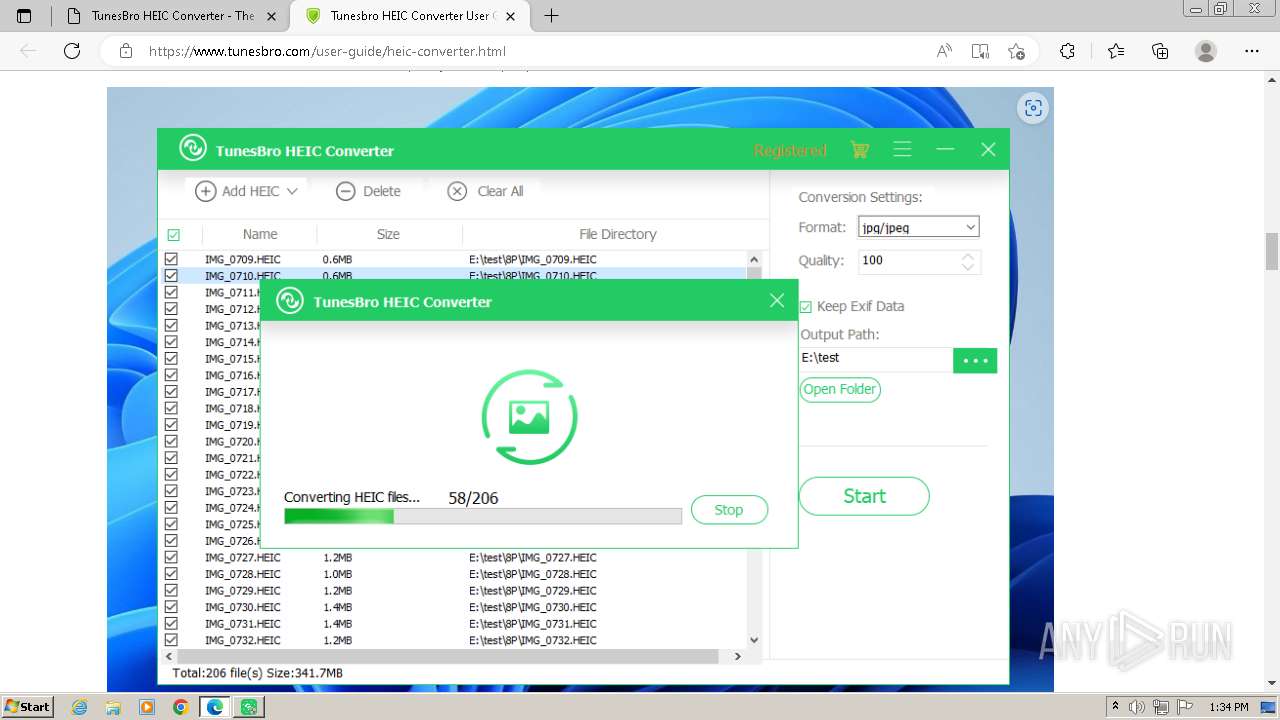Open the browser Extensions puzzle icon

tap(1067, 51)
